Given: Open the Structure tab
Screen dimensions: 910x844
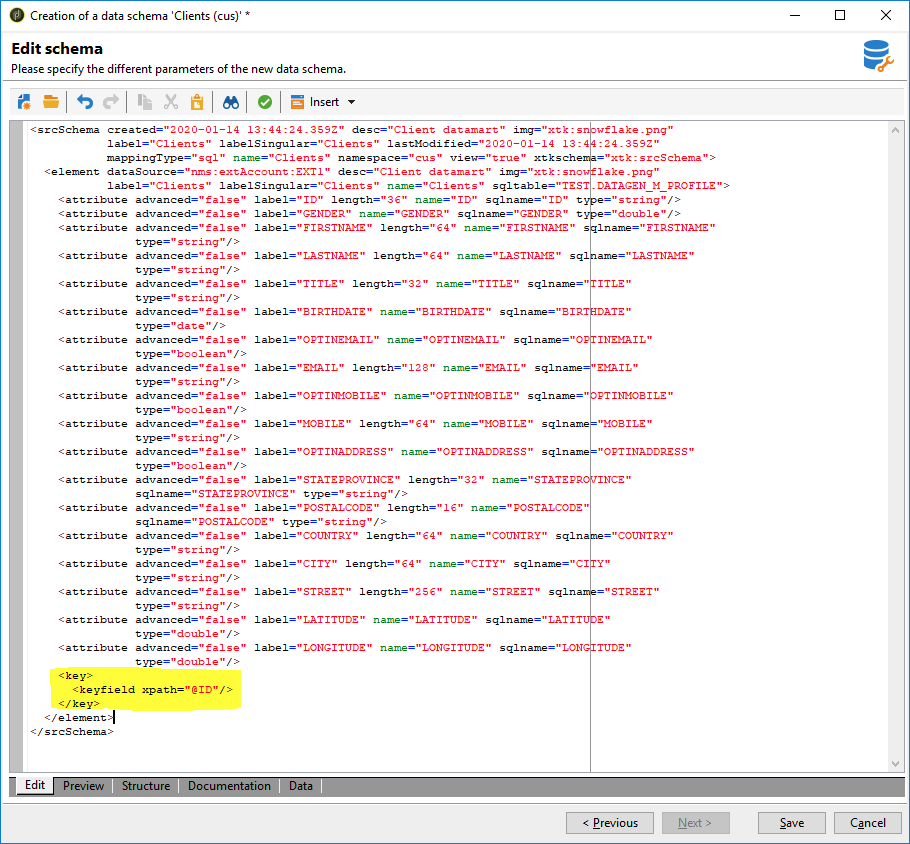Looking at the screenshot, I should [x=146, y=786].
